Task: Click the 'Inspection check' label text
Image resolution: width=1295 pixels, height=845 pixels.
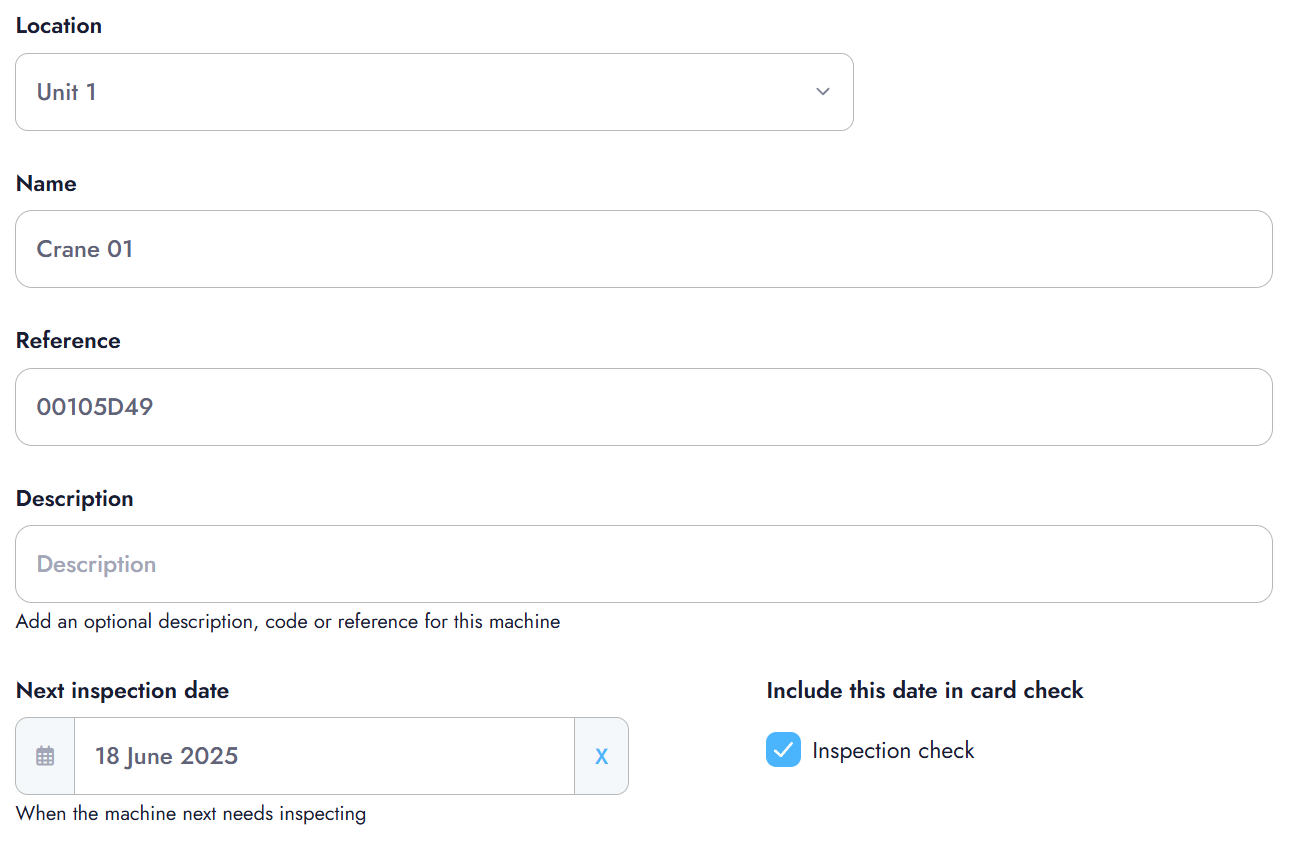Action: (893, 751)
